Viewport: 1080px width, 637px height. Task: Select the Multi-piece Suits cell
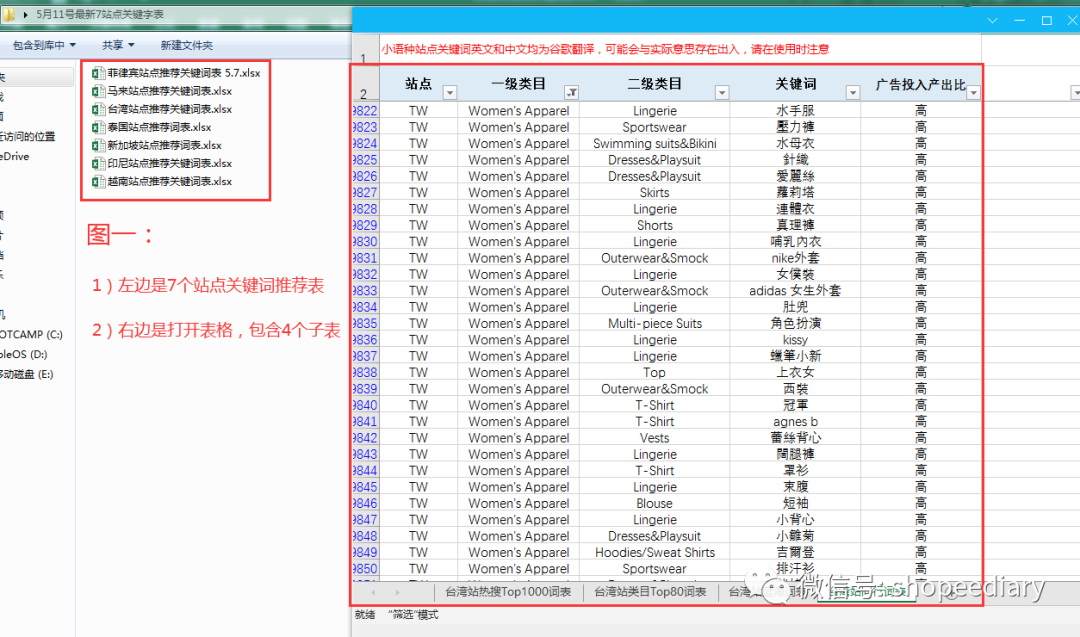(x=654, y=324)
